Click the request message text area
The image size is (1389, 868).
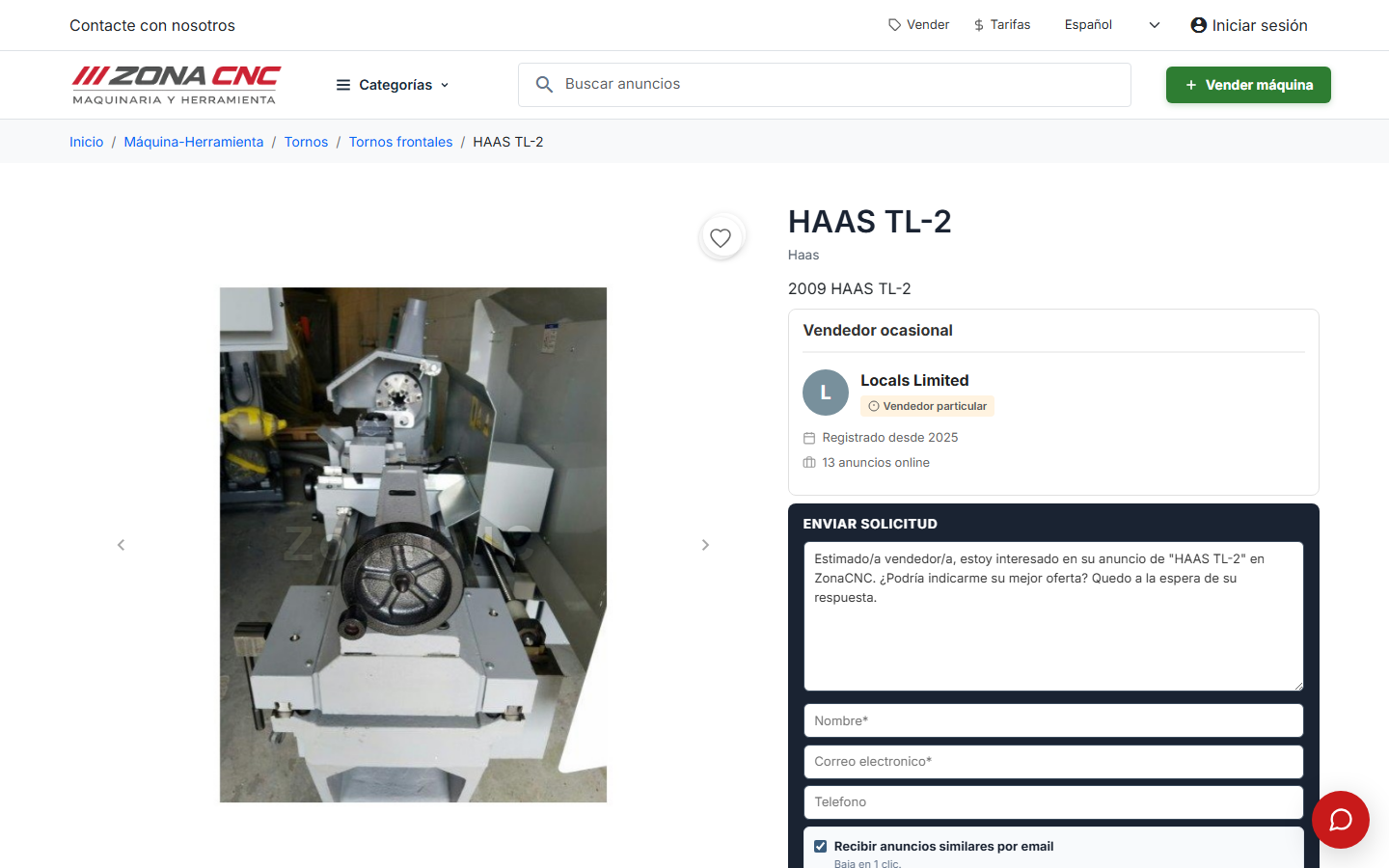pyautogui.click(x=1053, y=616)
